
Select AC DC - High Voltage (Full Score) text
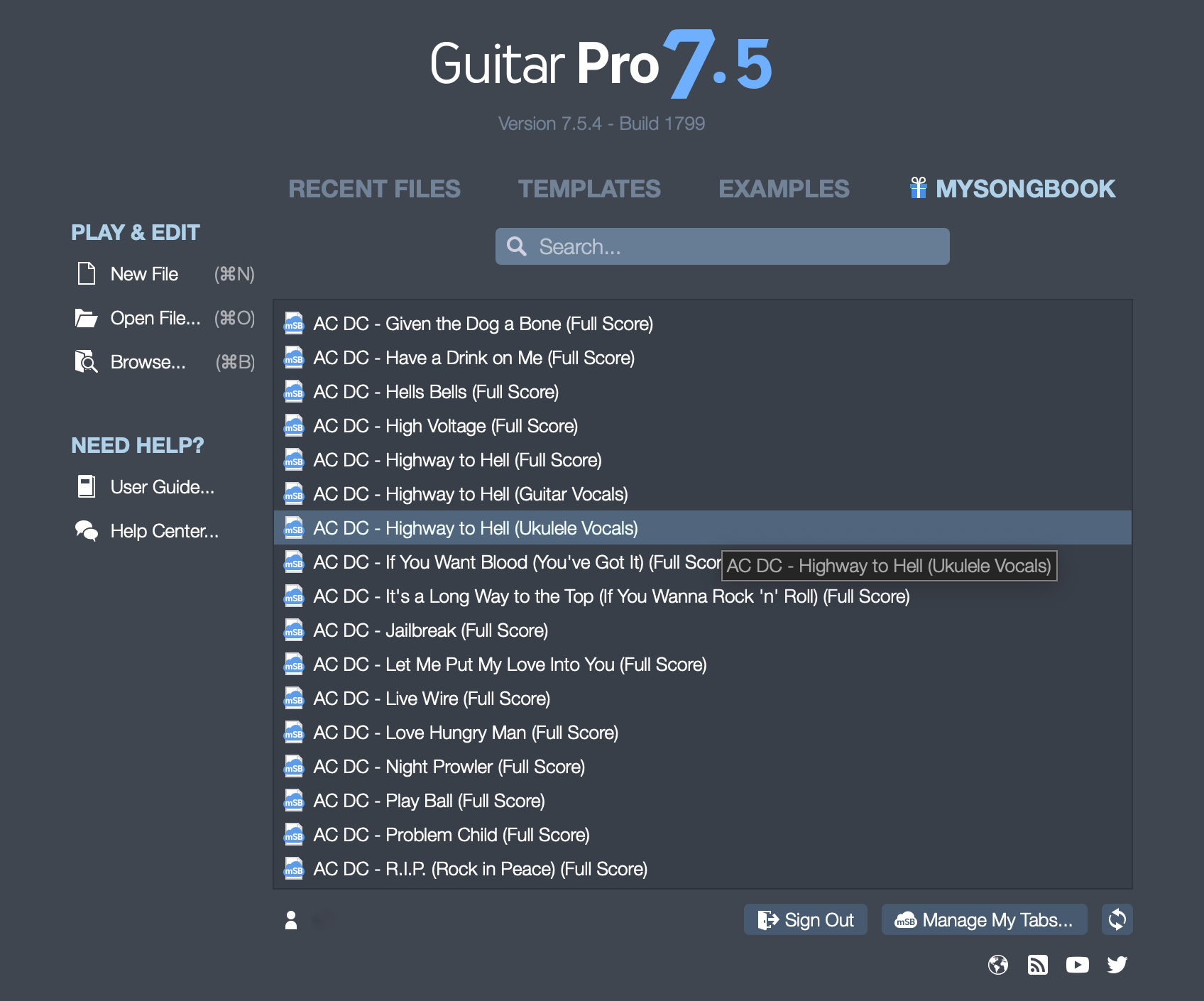[446, 426]
